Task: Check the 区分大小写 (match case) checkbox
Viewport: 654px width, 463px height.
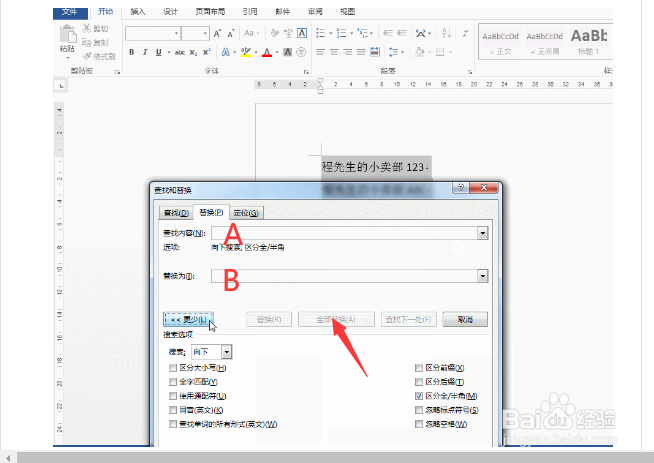Action: (x=173, y=368)
